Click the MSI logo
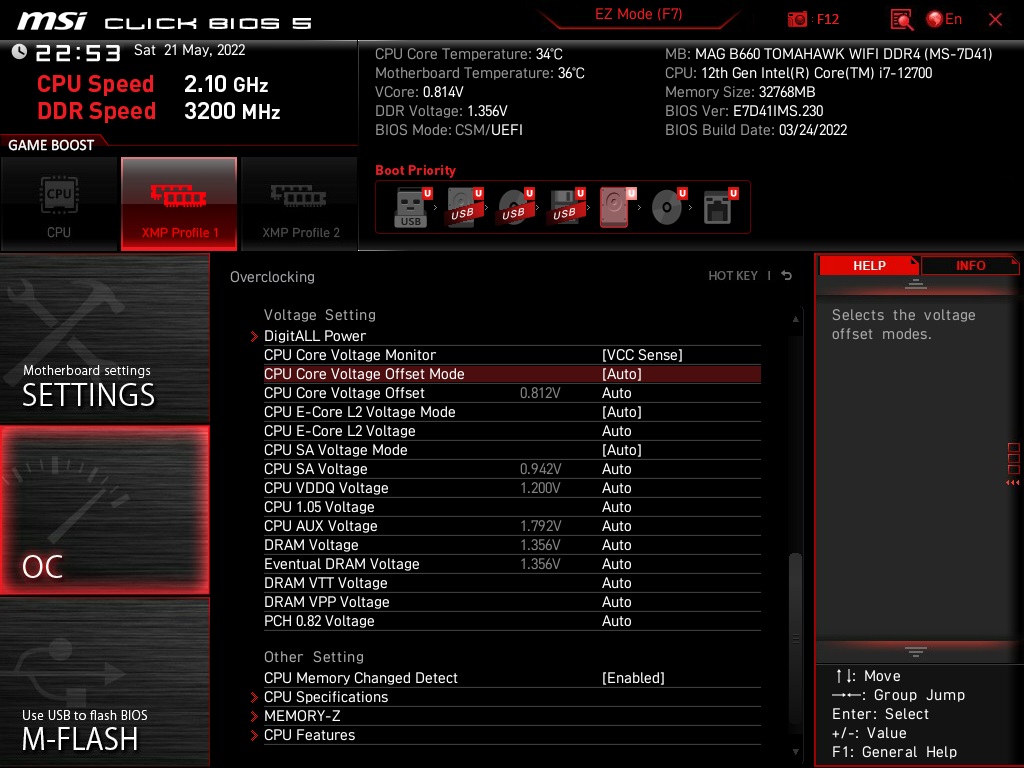Viewport: 1024px width, 768px height. (x=52, y=22)
